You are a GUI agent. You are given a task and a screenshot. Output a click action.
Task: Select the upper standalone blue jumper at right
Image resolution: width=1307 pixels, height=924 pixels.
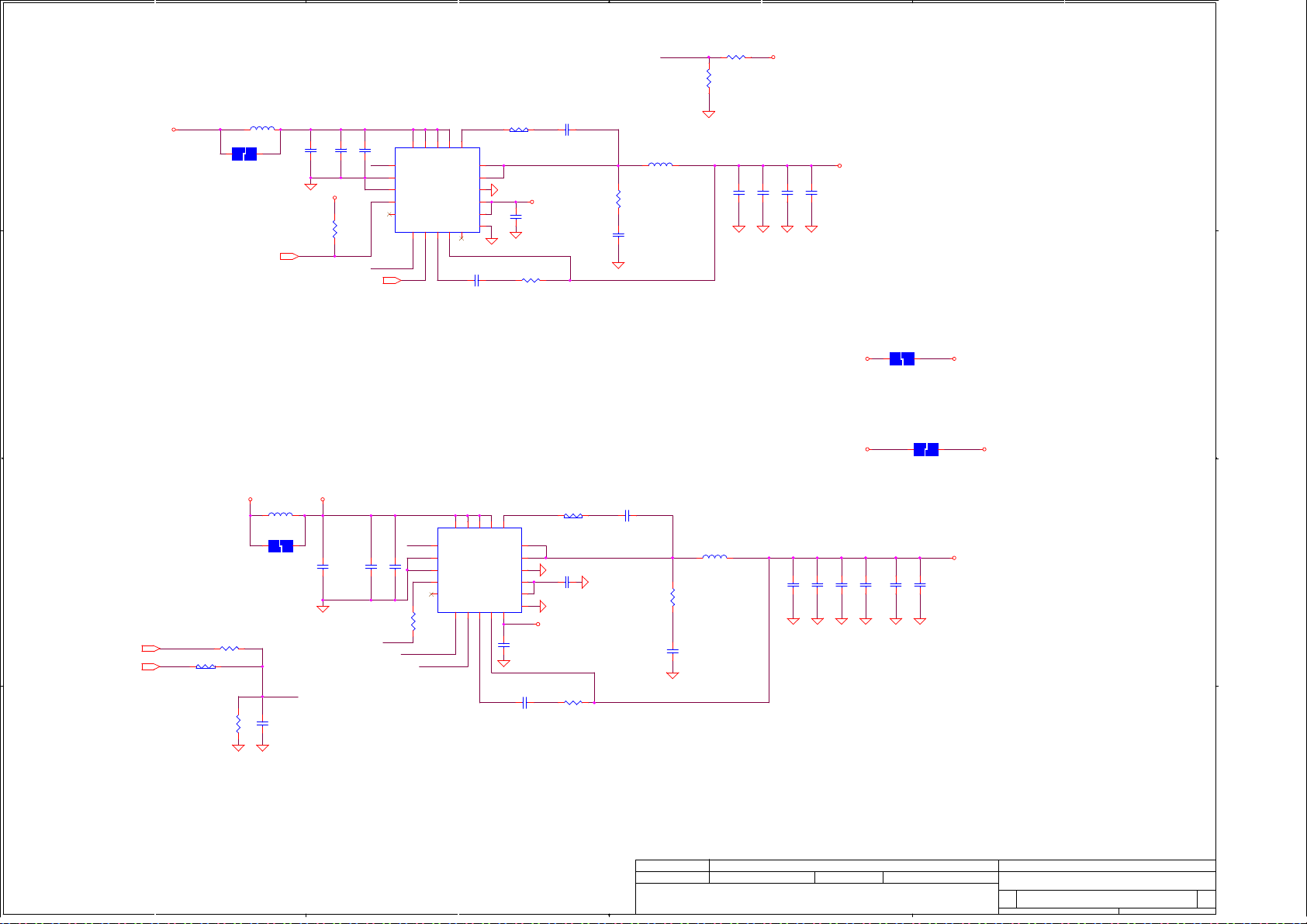902,358
